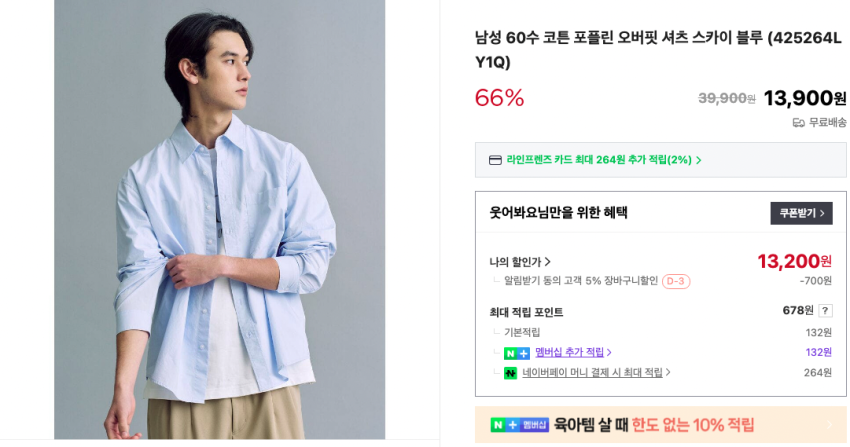Click the blue N+ membership icon

pos(517,353)
